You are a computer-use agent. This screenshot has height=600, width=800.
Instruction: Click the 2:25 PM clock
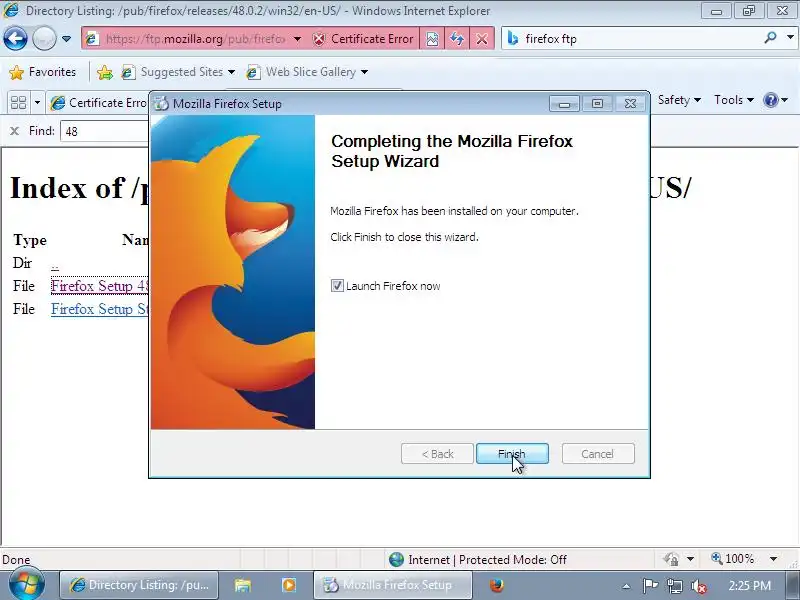pos(749,586)
